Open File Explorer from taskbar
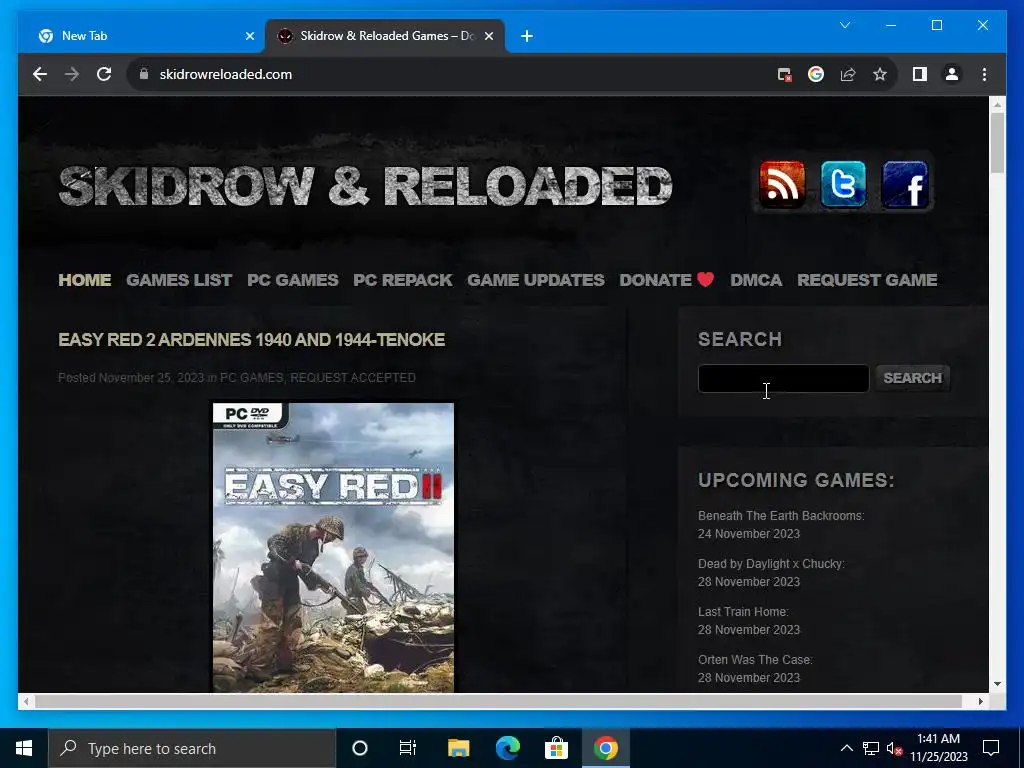Viewport: 1024px width, 768px height. (458, 748)
